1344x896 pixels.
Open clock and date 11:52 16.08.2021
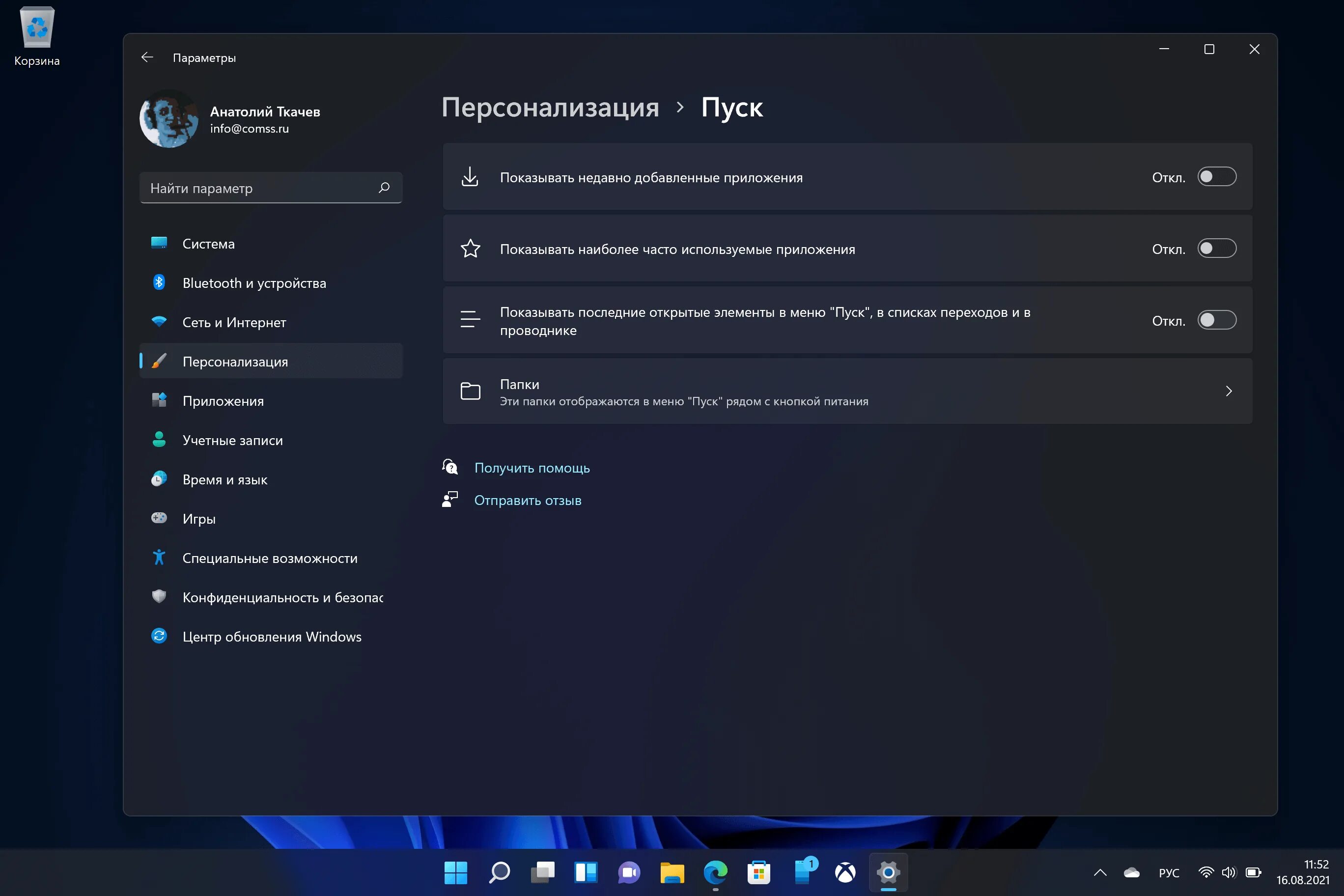click(x=1303, y=872)
